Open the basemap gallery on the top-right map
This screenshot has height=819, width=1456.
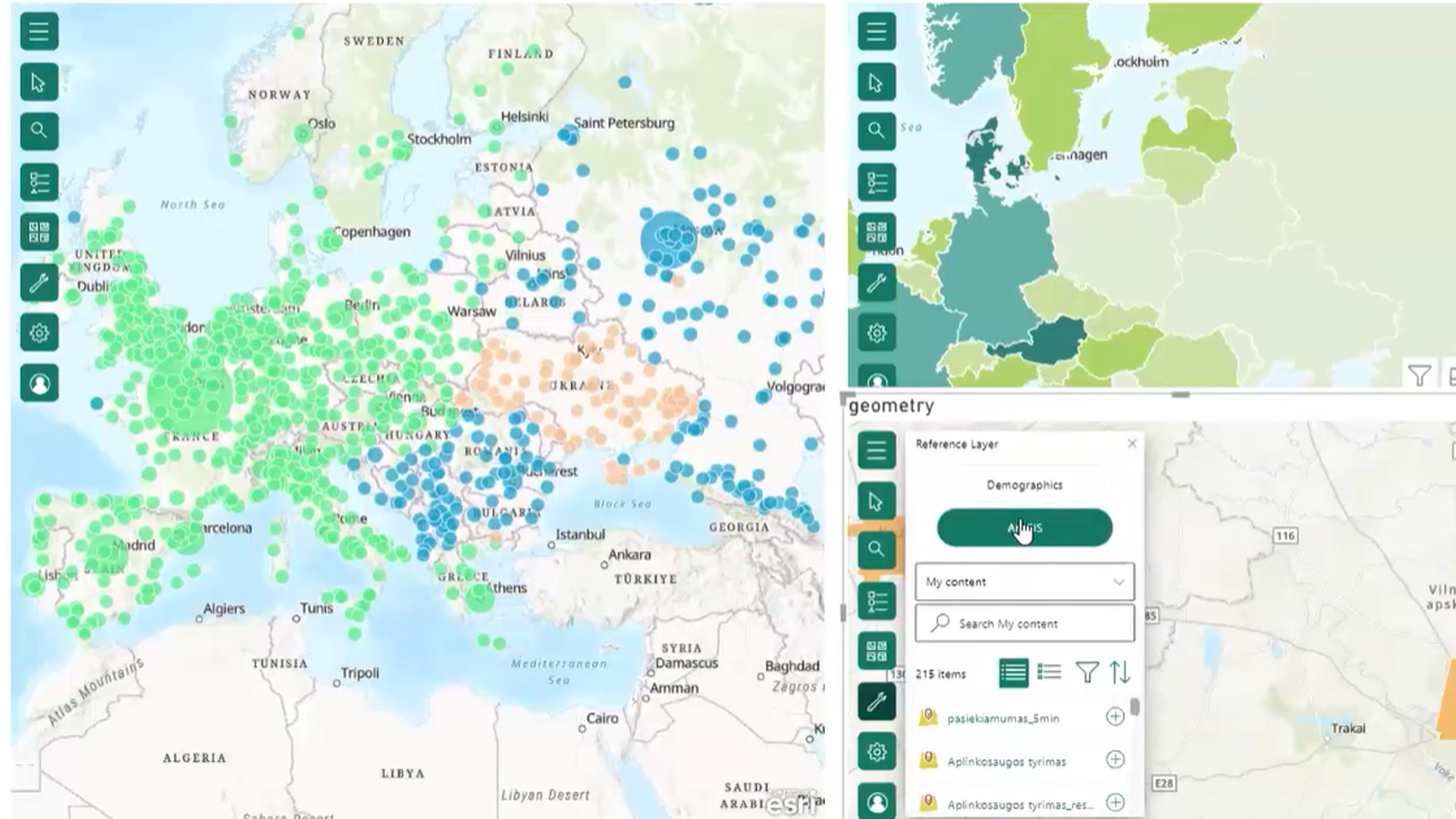click(x=877, y=231)
